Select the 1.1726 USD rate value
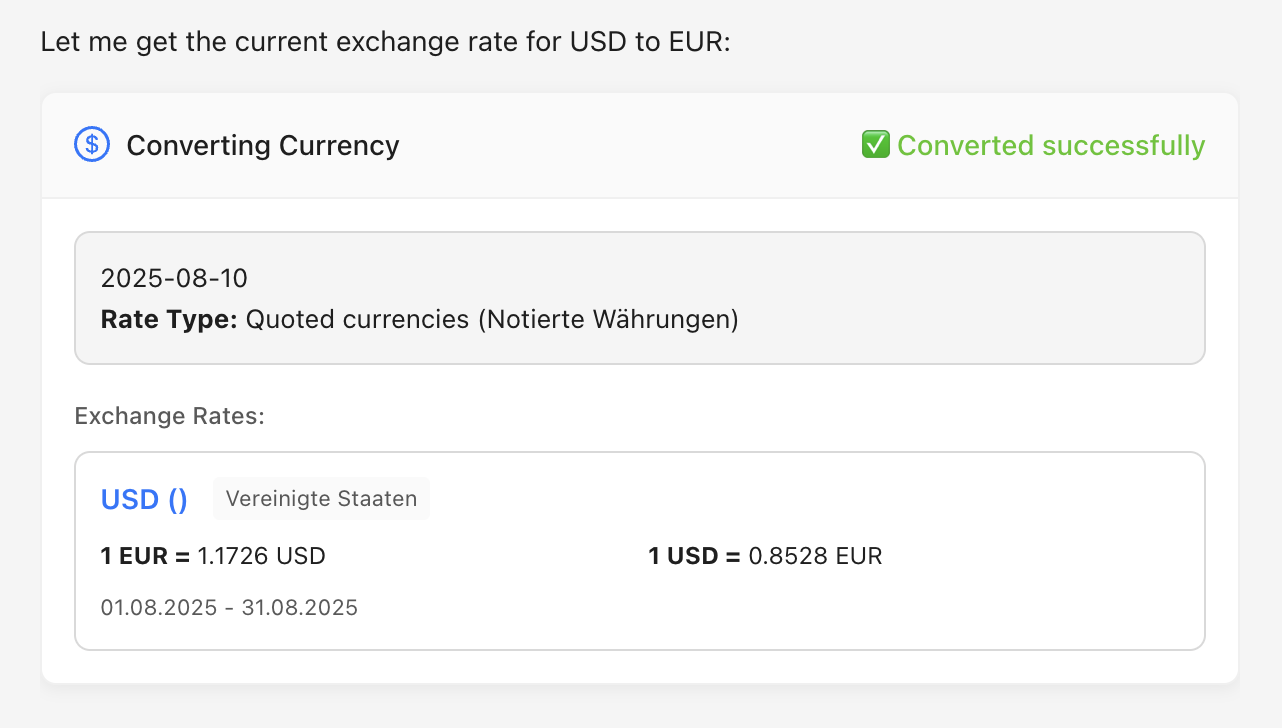Viewport: 1282px width, 728px height. point(261,556)
